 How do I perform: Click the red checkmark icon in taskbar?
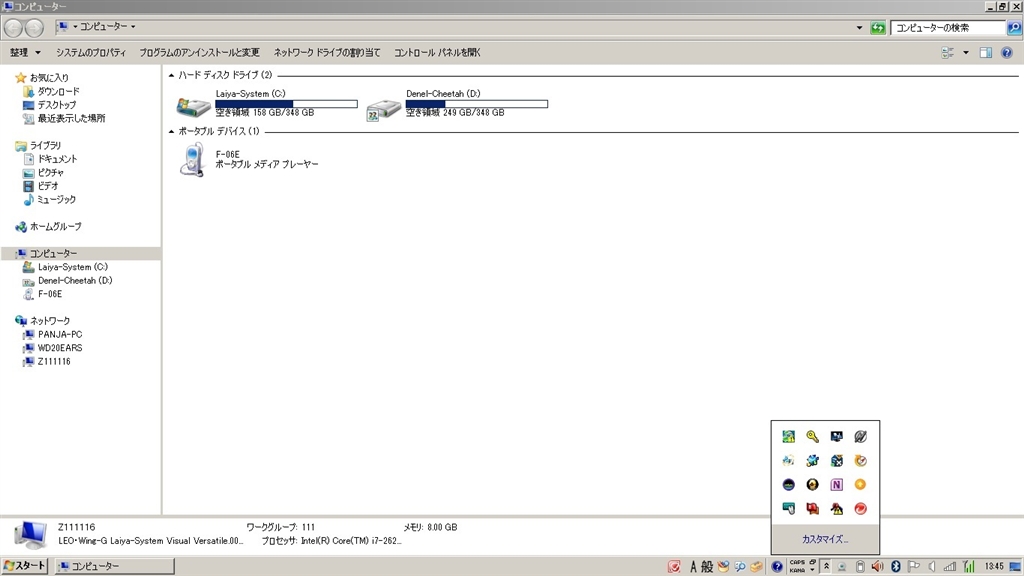click(674, 566)
